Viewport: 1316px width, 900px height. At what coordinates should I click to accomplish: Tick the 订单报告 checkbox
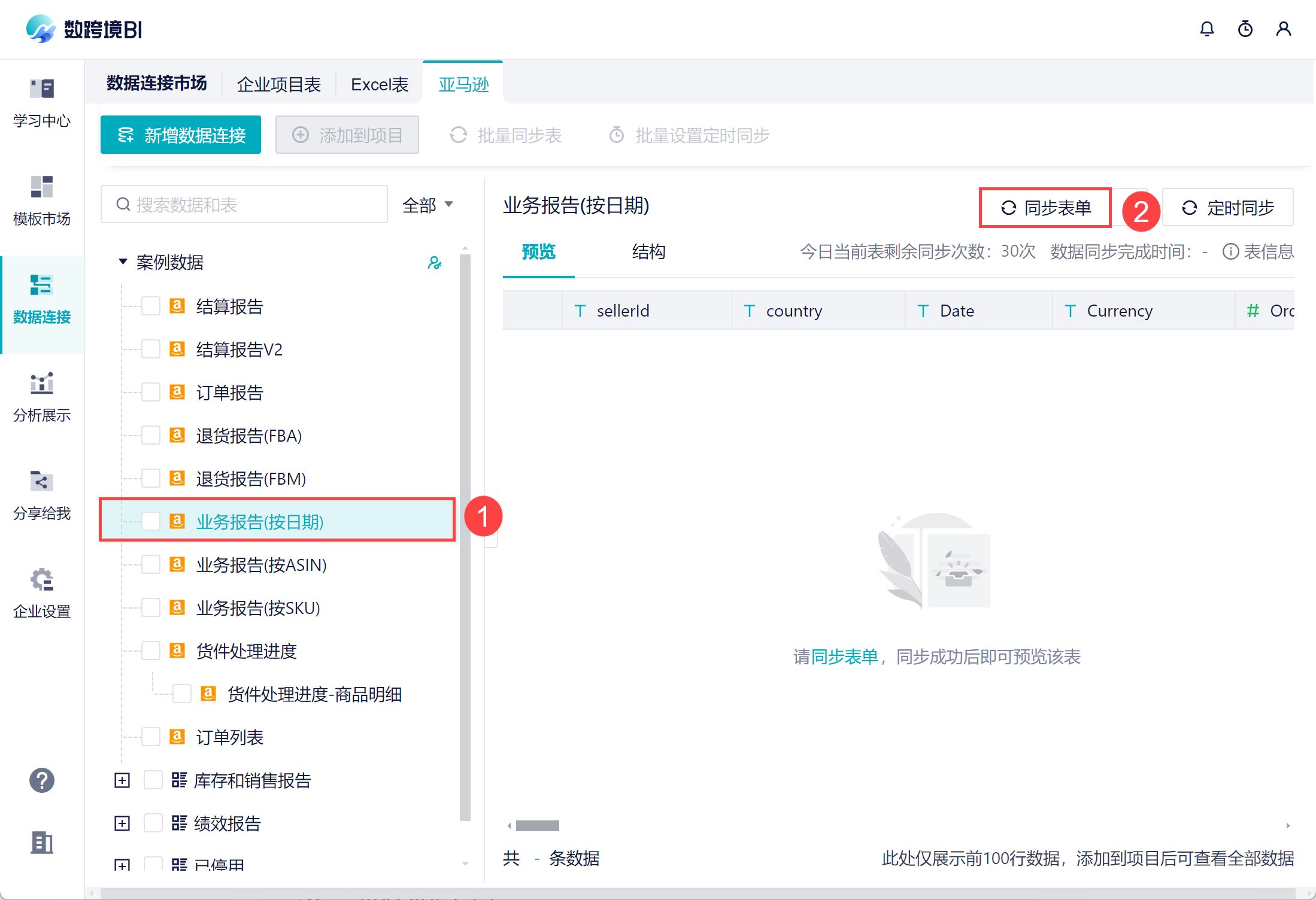pos(151,393)
